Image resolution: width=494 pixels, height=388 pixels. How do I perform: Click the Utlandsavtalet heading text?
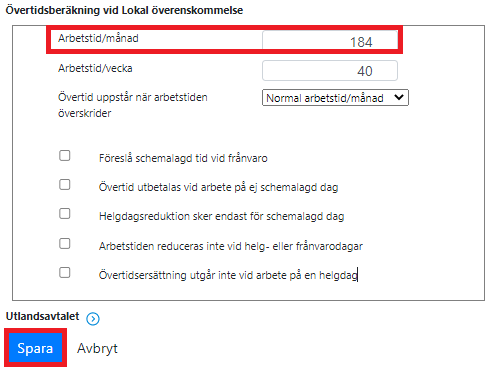pos(43,316)
